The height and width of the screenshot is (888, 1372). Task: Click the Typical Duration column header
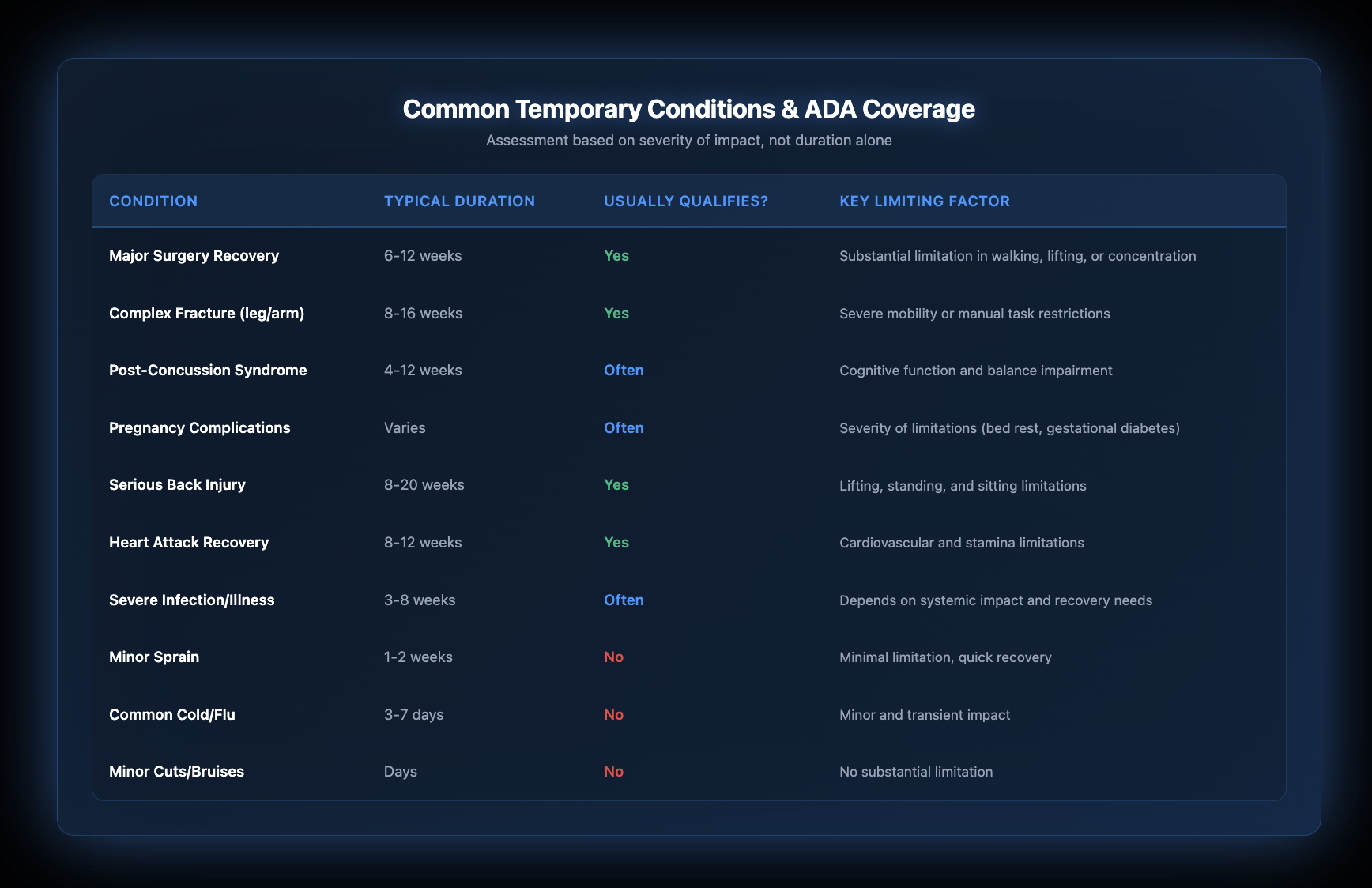pos(459,201)
